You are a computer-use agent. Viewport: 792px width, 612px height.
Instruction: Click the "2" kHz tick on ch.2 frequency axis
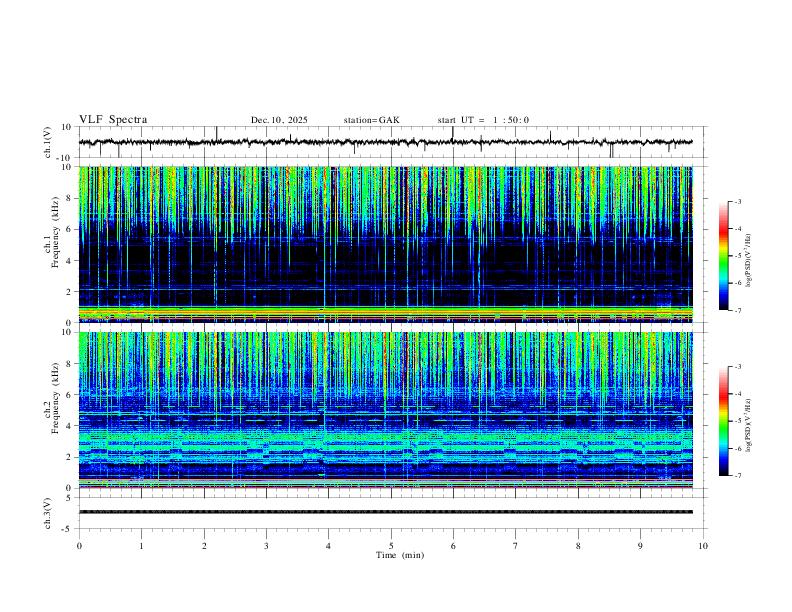tap(70, 457)
